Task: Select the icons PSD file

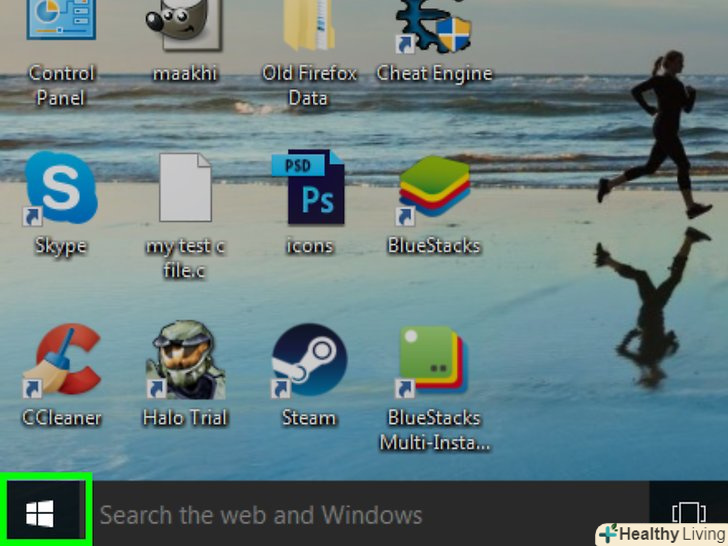Action: (x=309, y=187)
